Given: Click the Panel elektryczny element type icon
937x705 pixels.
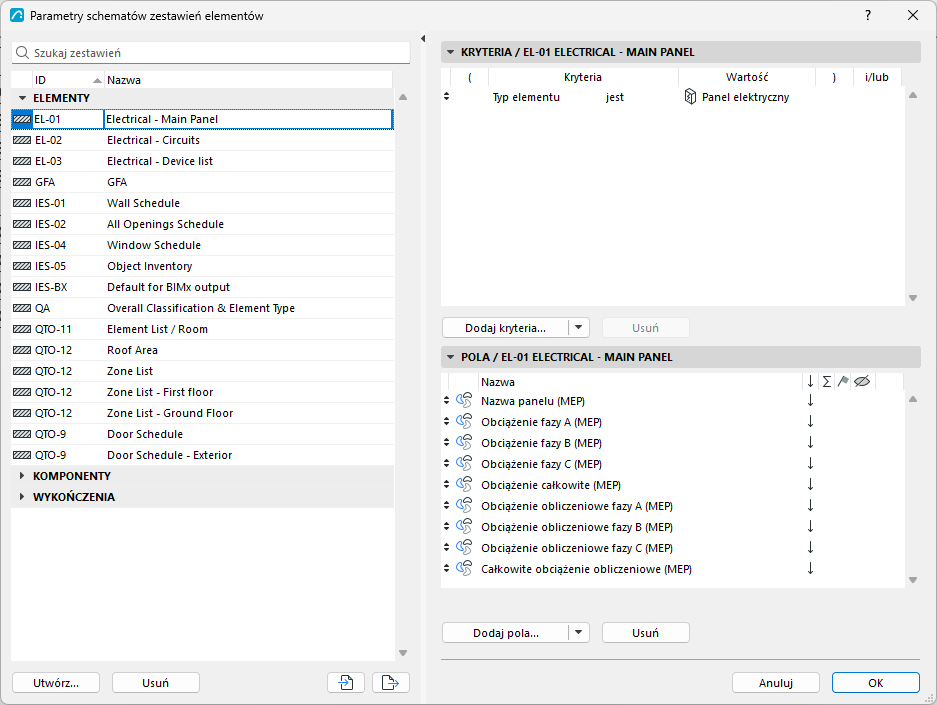Looking at the screenshot, I should coord(690,97).
